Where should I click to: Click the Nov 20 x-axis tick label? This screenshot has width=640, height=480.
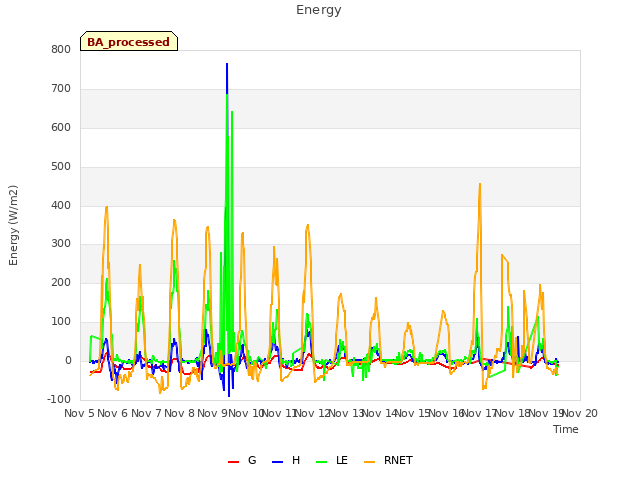pos(580,413)
